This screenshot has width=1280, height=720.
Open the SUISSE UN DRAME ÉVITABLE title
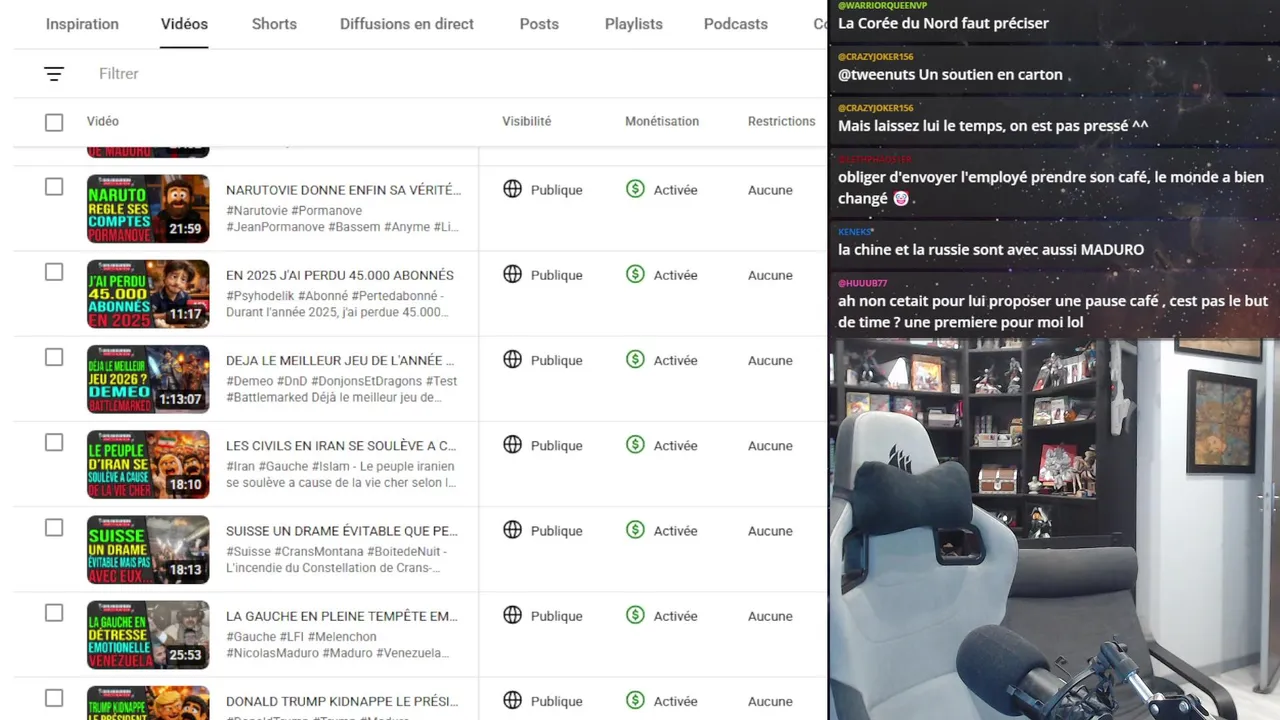pos(342,531)
